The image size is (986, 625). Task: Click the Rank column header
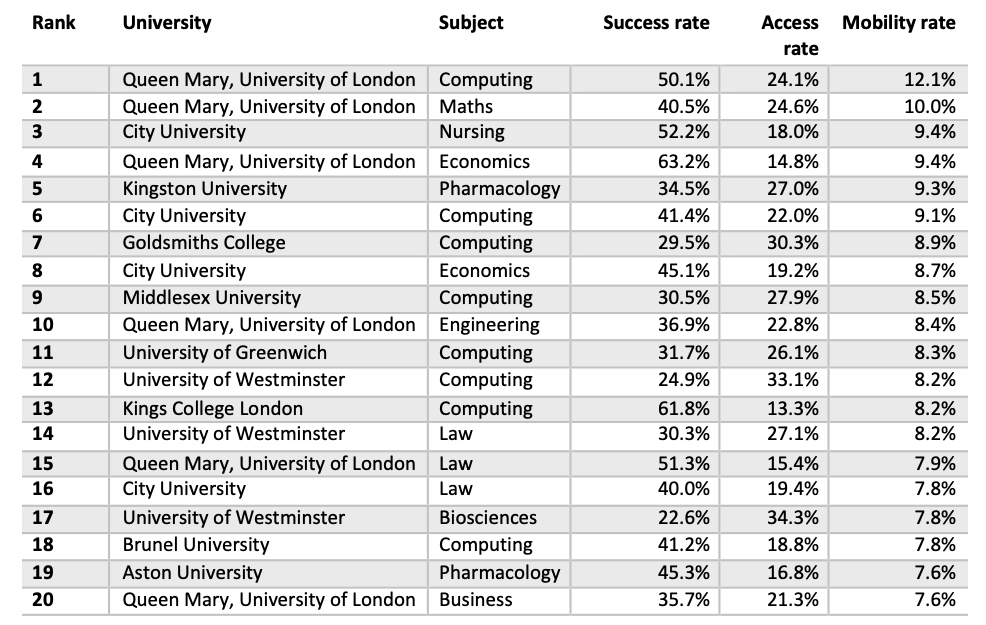coord(54,22)
